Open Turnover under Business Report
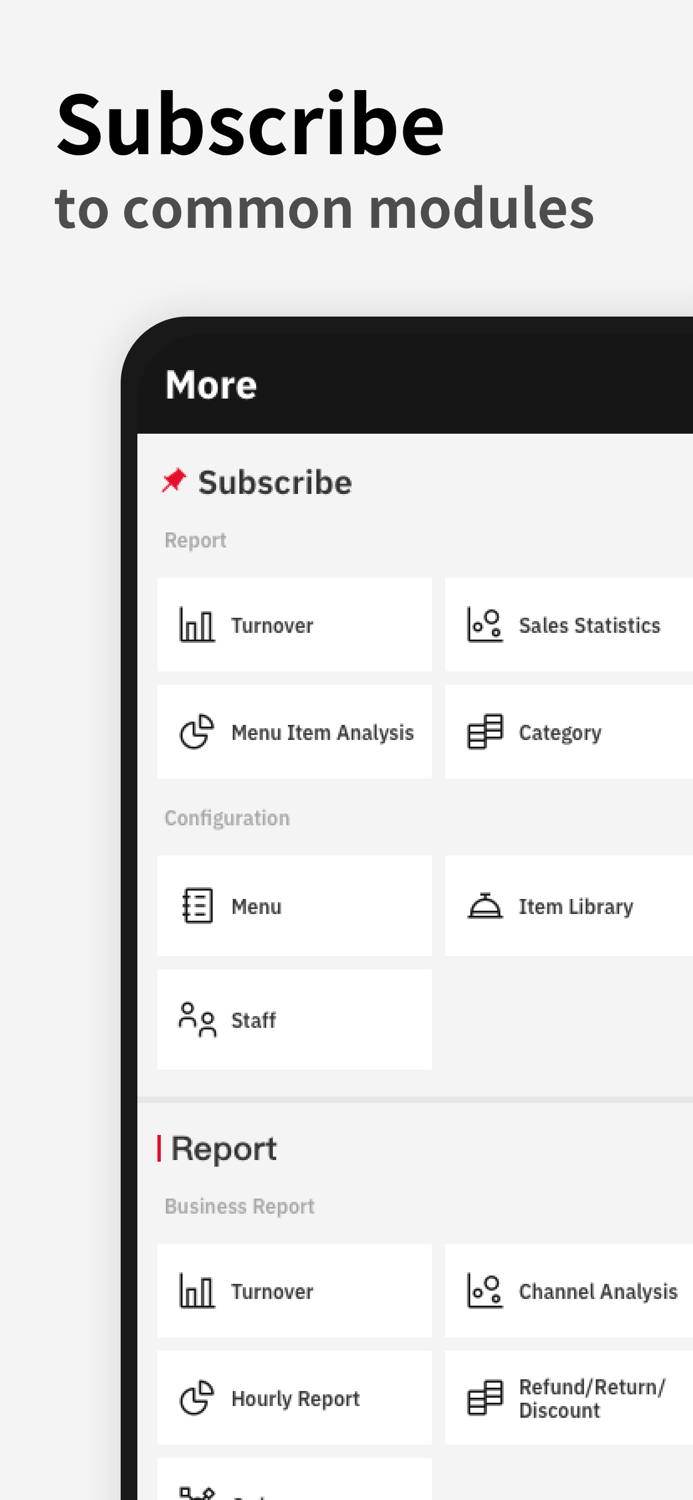 (x=294, y=1290)
